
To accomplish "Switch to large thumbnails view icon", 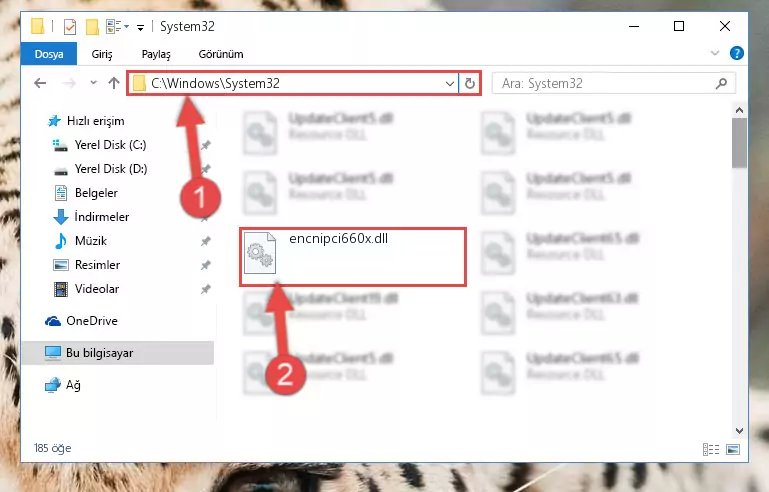I will pos(733,449).
